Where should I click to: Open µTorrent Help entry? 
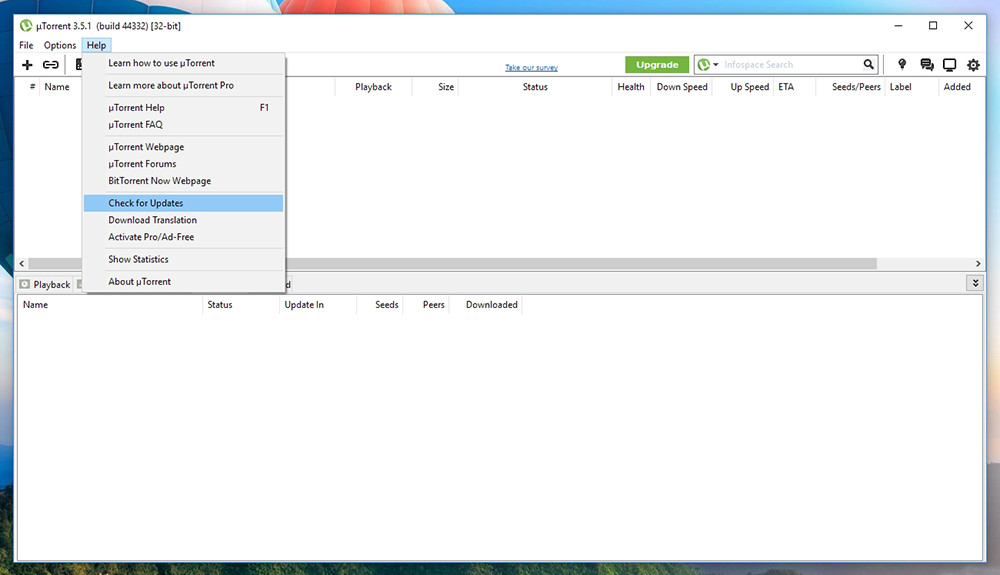(184, 108)
